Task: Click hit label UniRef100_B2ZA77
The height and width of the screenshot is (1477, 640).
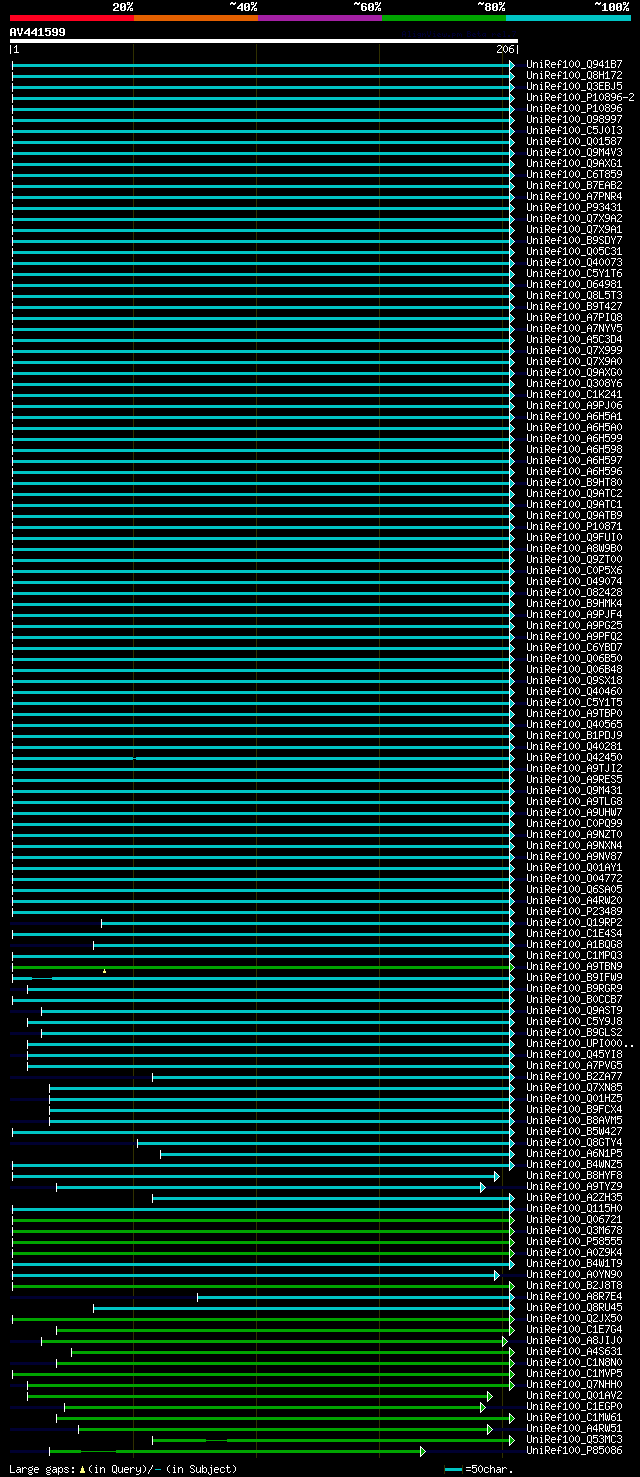Action: click(x=574, y=1076)
